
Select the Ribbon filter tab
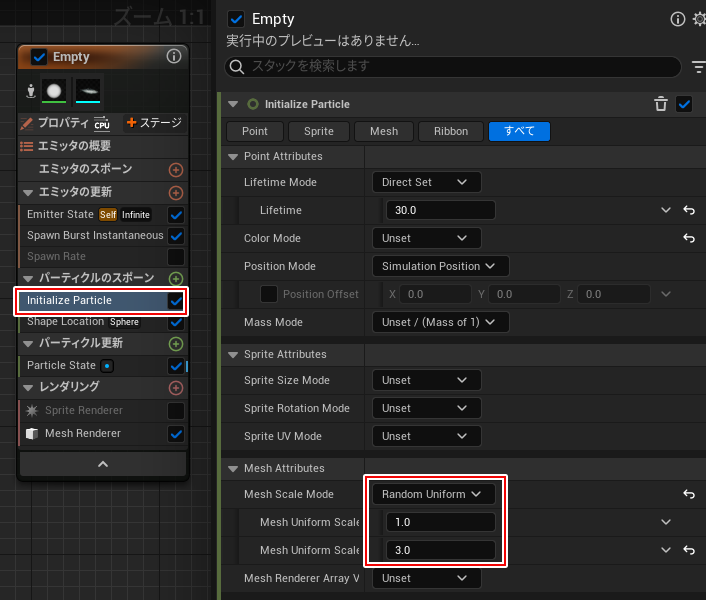pyautogui.click(x=450, y=131)
